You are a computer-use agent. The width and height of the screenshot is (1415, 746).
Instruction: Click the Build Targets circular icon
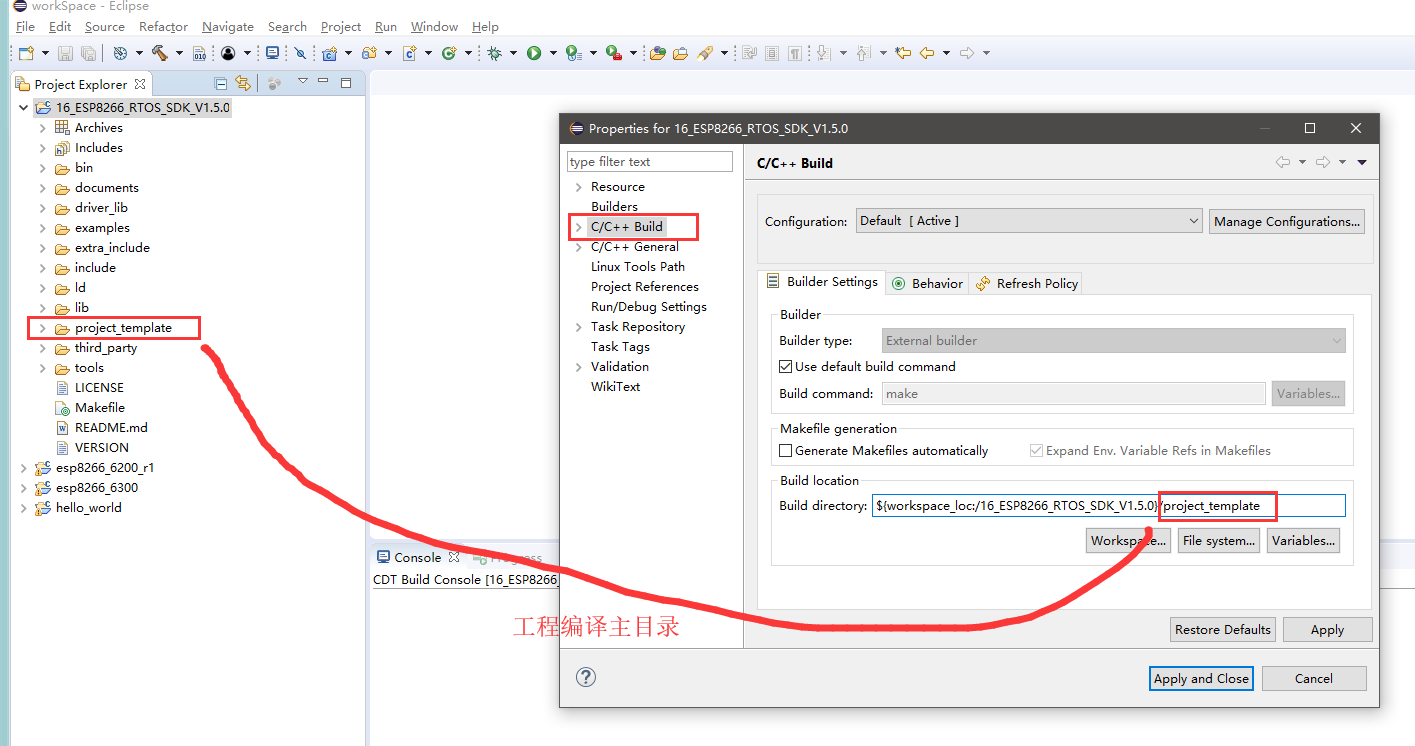coord(119,53)
